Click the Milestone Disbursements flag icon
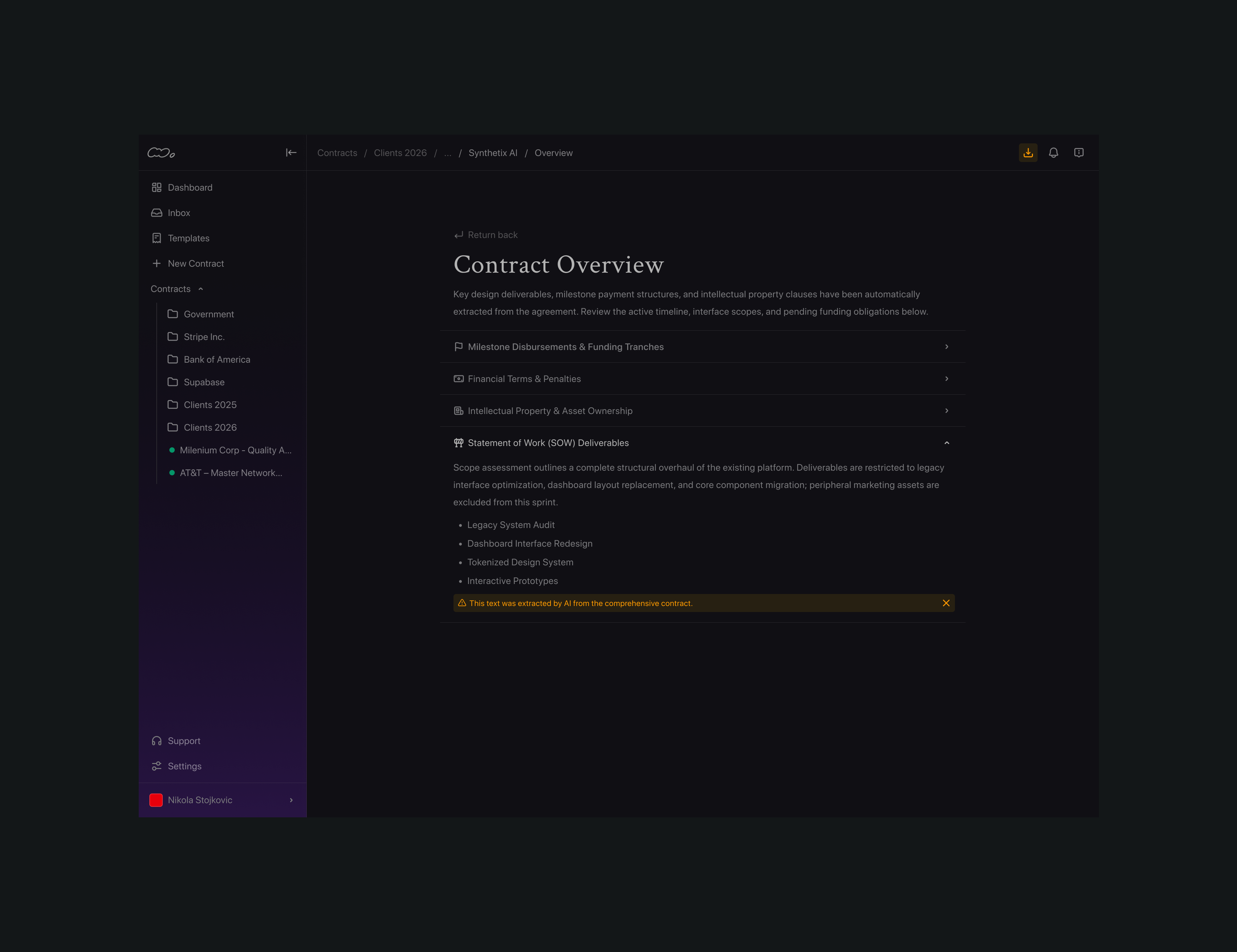The image size is (1237, 952). click(459, 347)
